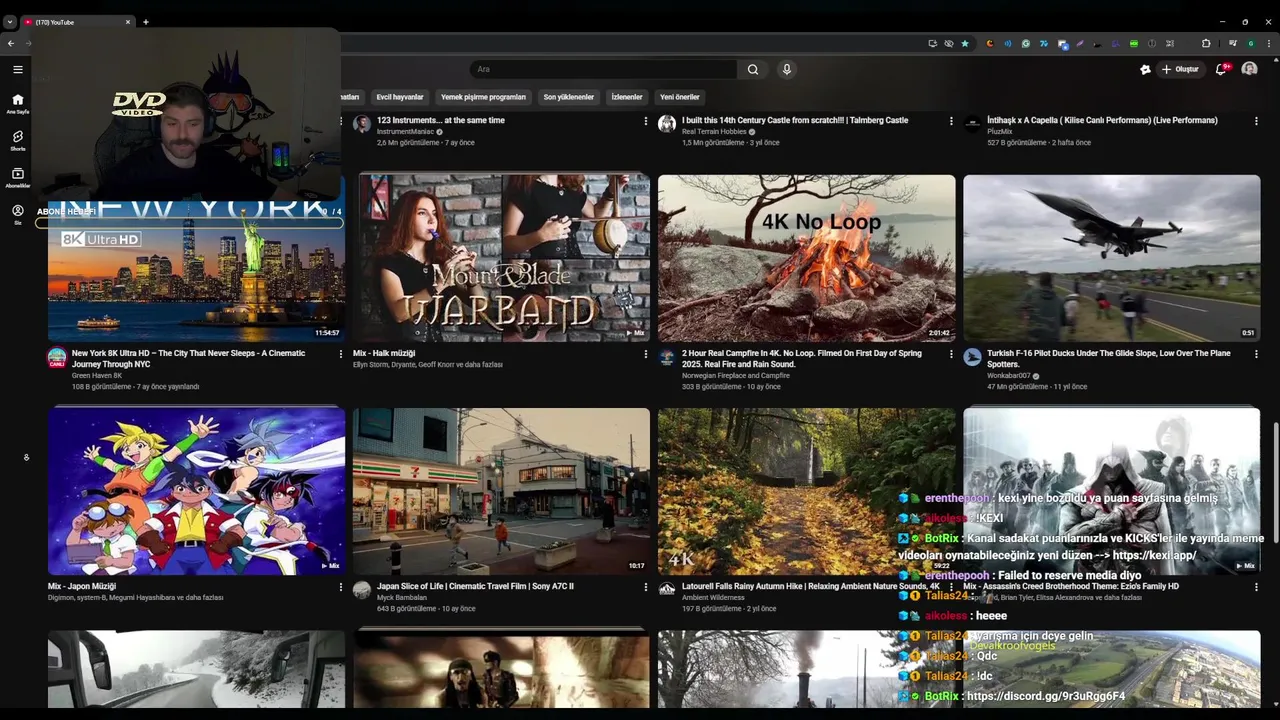
Task: Play the Mount & Blade Warband thumbnail
Action: pos(501,258)
